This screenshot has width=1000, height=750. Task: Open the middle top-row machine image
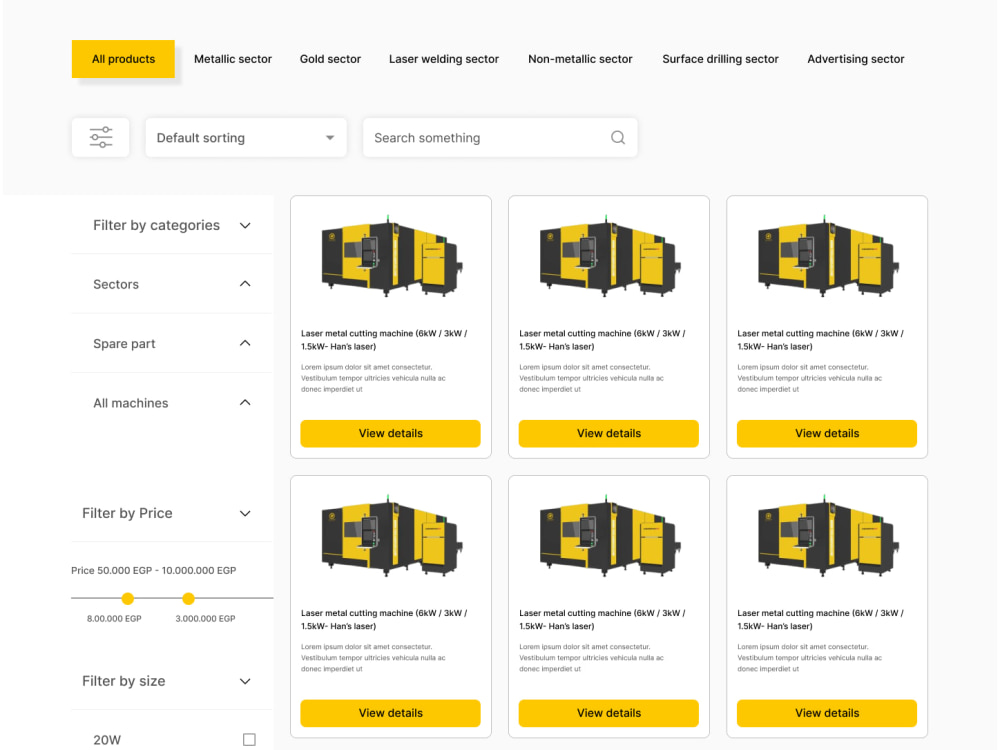(x=610, y=256)
